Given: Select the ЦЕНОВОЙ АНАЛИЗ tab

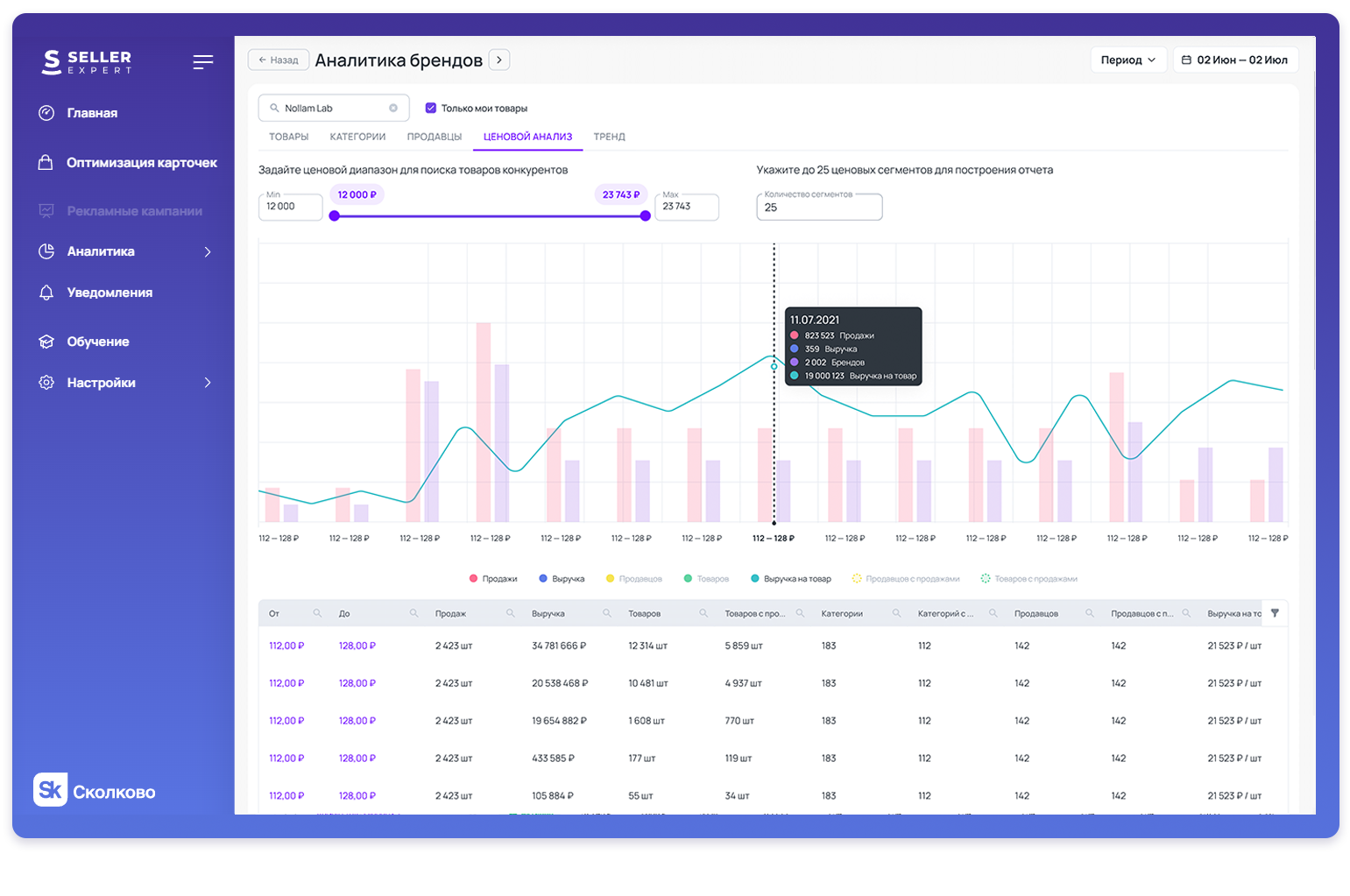Looking at the screenshot, I should (x=527, y=137).
